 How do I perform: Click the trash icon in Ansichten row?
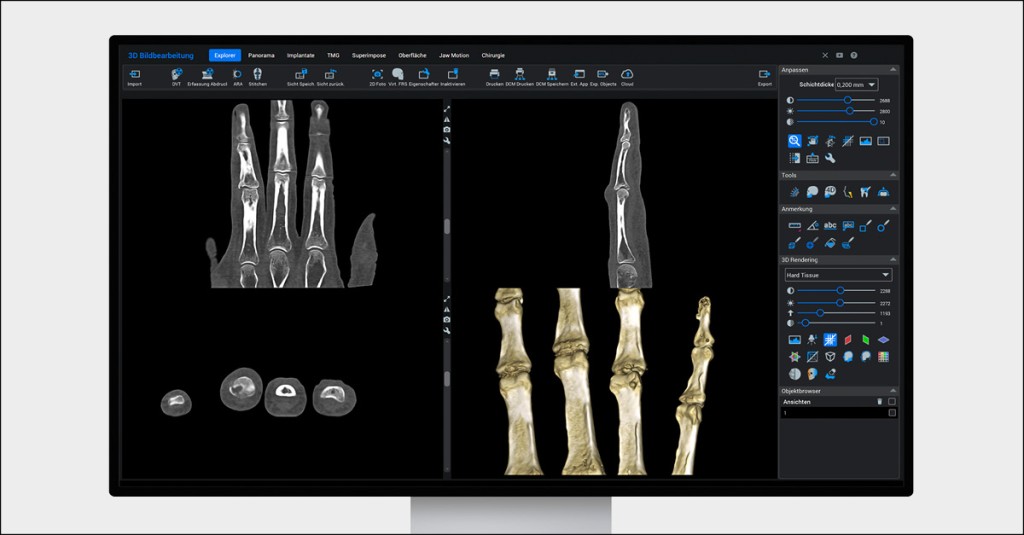click(880, 401)
